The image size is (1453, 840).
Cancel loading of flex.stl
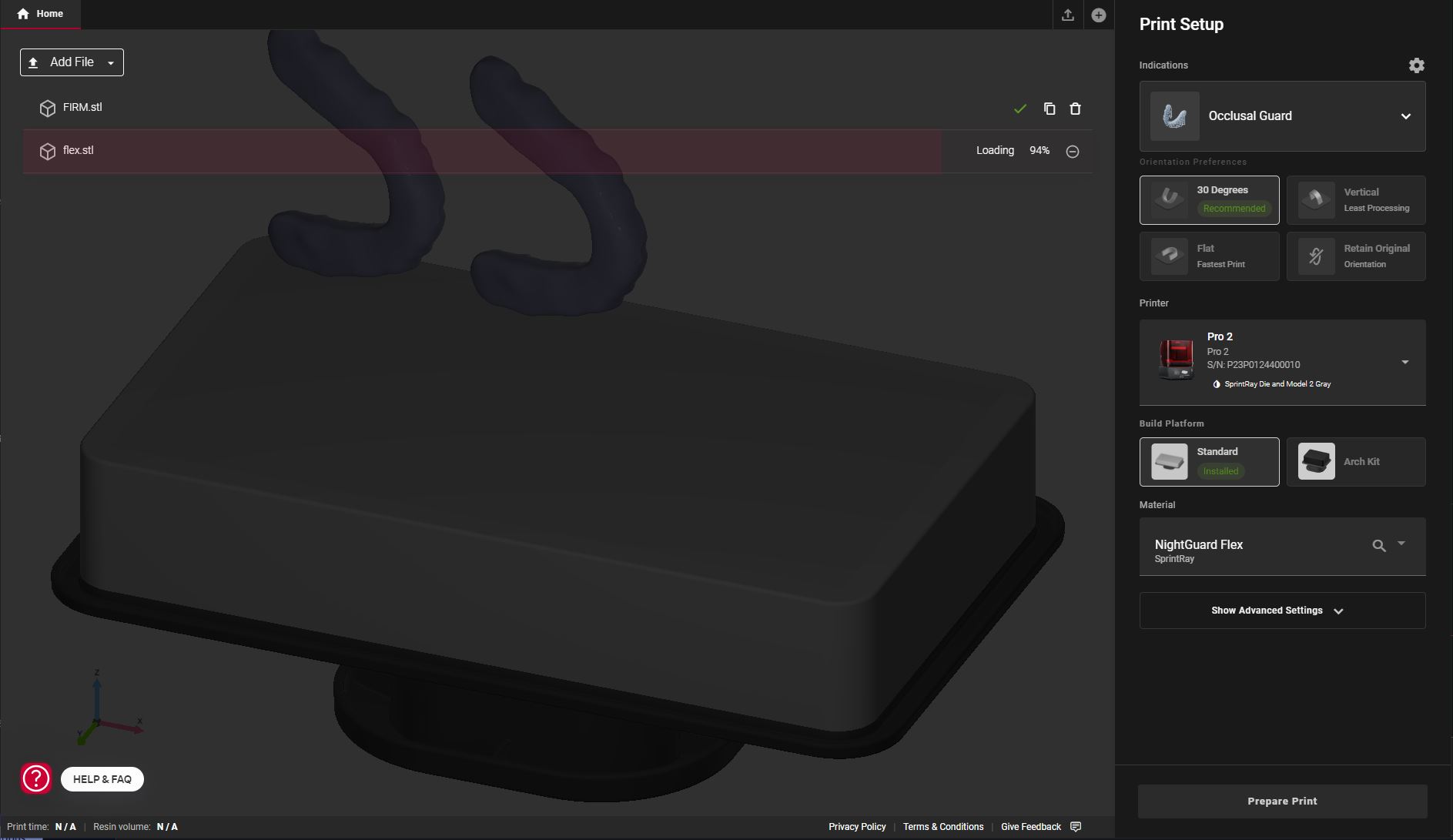pos(1072,152)
